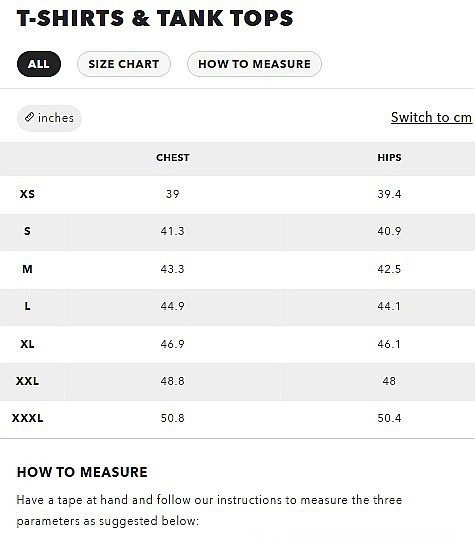Click the CHEST column header
Image resolution: width=475 pixels, height=540 pixels.
click(173, 158)
